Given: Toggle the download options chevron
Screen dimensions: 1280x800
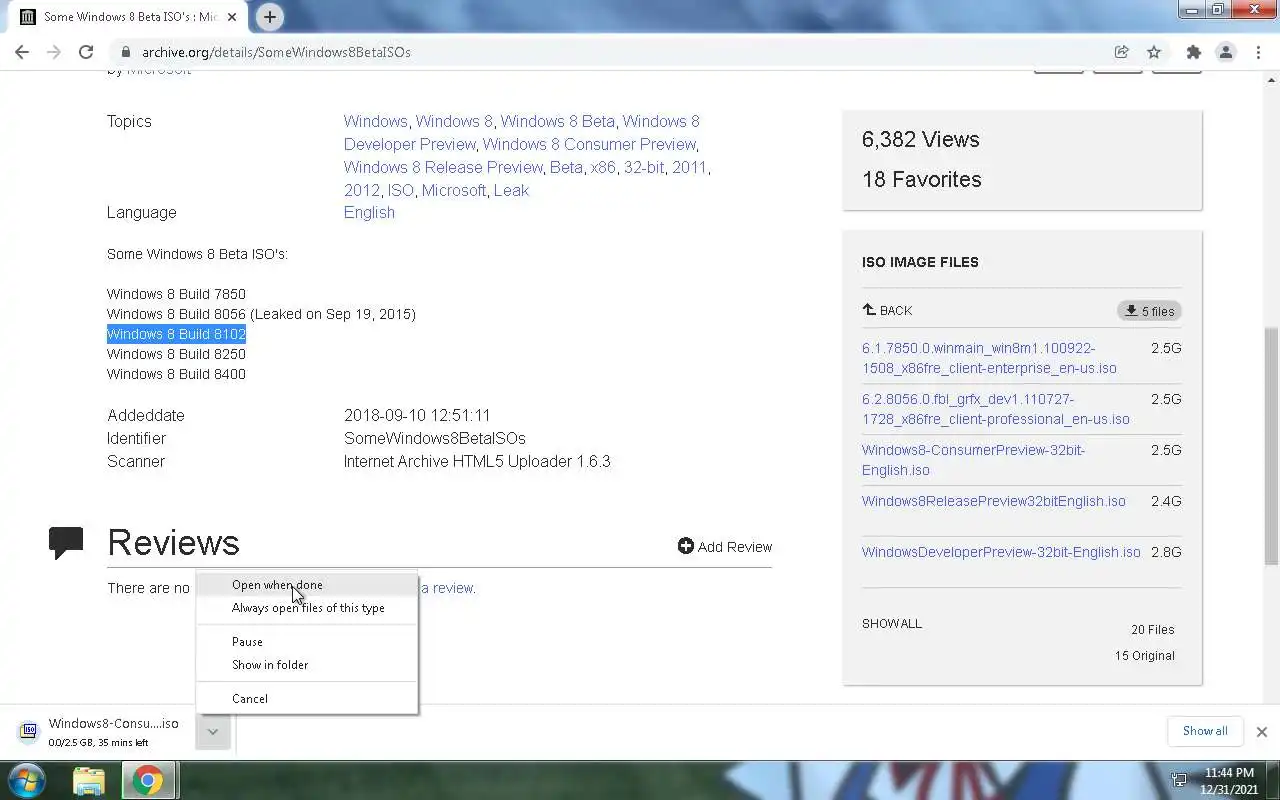Looking at the screenshot, I should click(212, 732).
